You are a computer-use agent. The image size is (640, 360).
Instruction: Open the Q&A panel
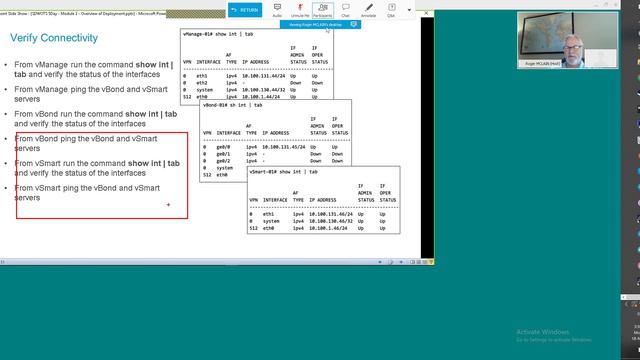391,10
